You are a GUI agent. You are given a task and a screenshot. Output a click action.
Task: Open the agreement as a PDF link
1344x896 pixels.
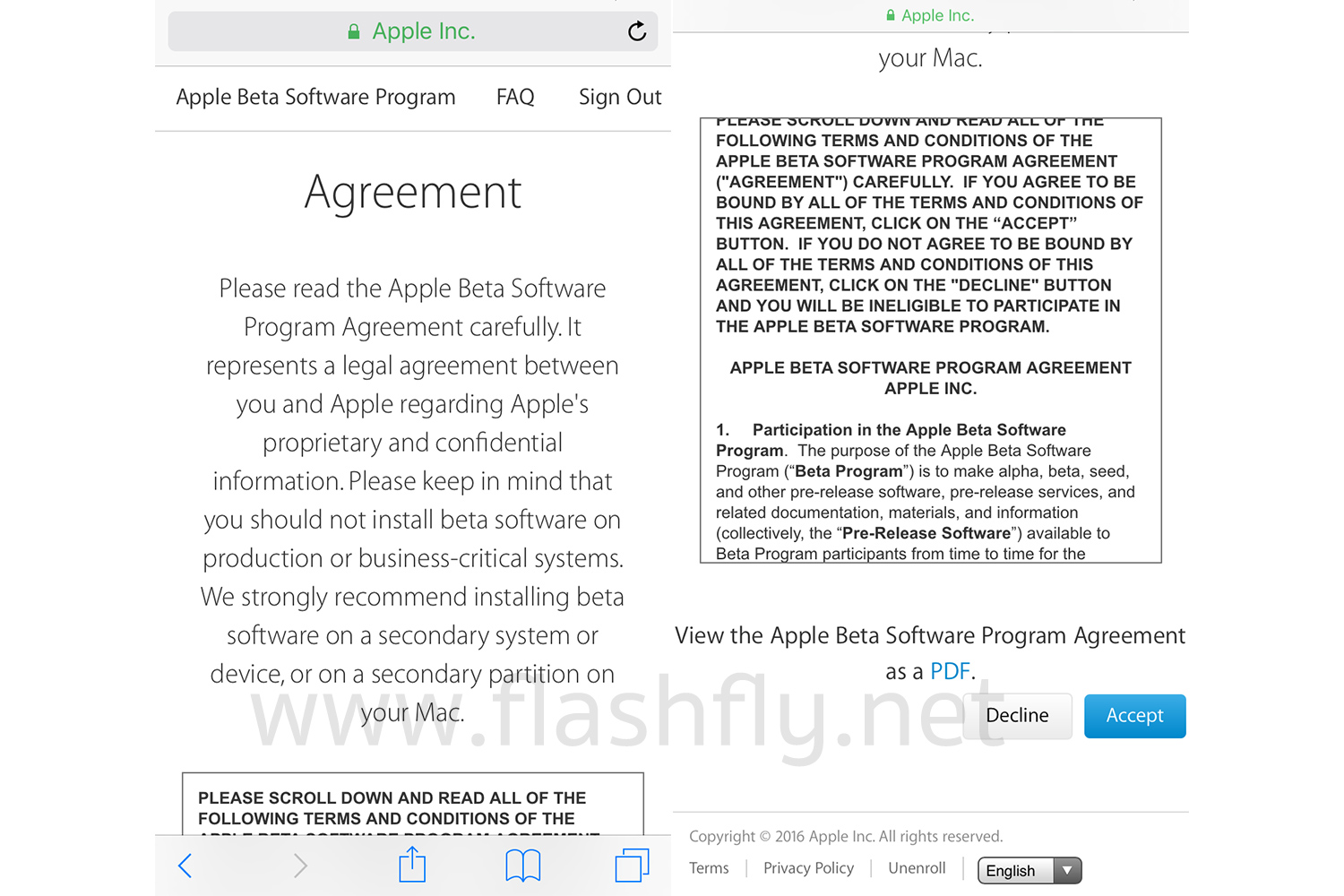coord(950,672)
